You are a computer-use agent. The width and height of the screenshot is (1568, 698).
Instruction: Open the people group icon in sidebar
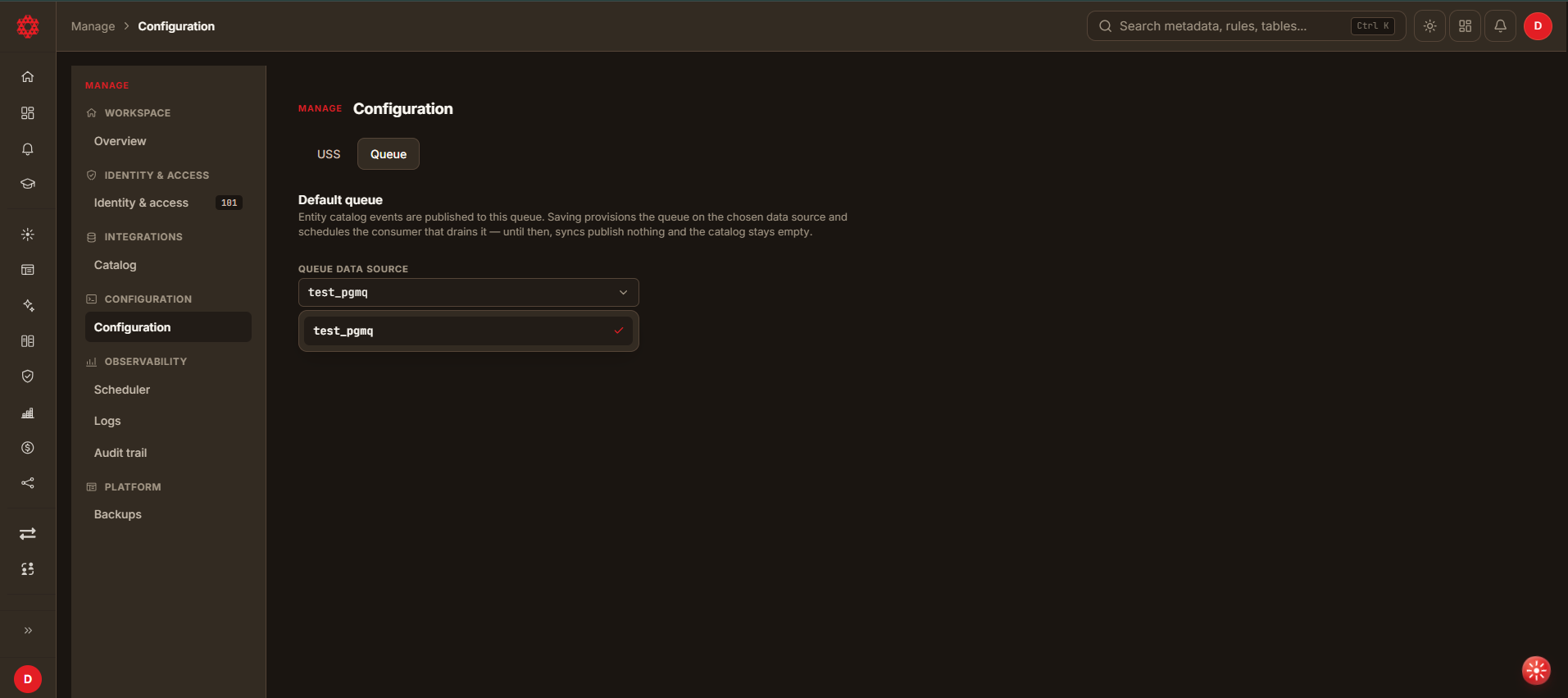click(x=28, y=569)
